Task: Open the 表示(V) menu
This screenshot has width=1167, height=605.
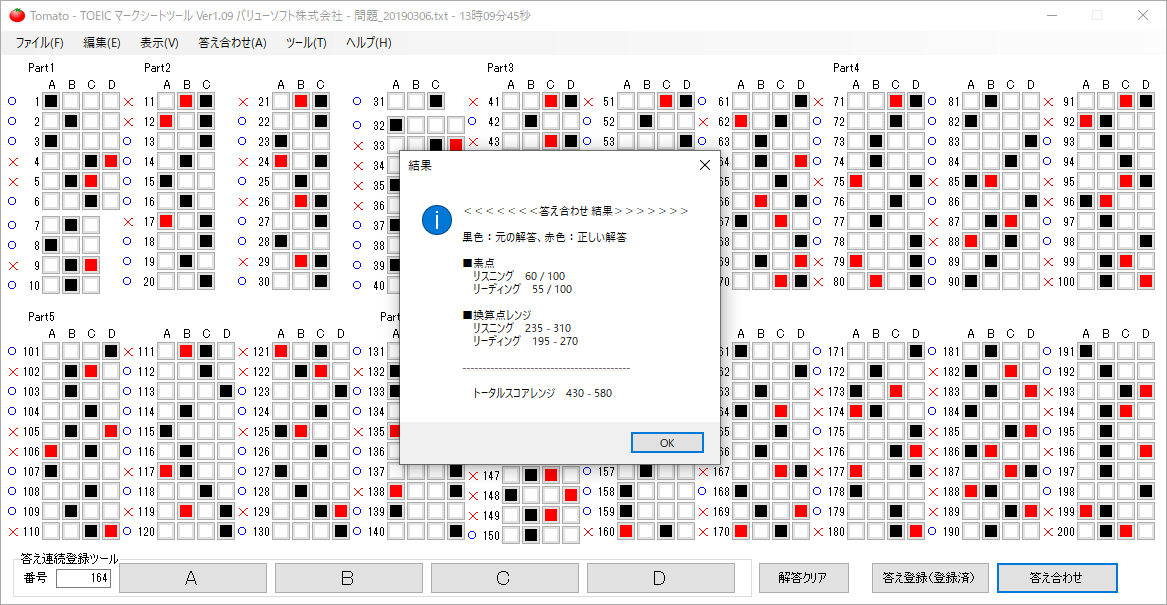Action: pyautogui.click(x=159, y=43)
